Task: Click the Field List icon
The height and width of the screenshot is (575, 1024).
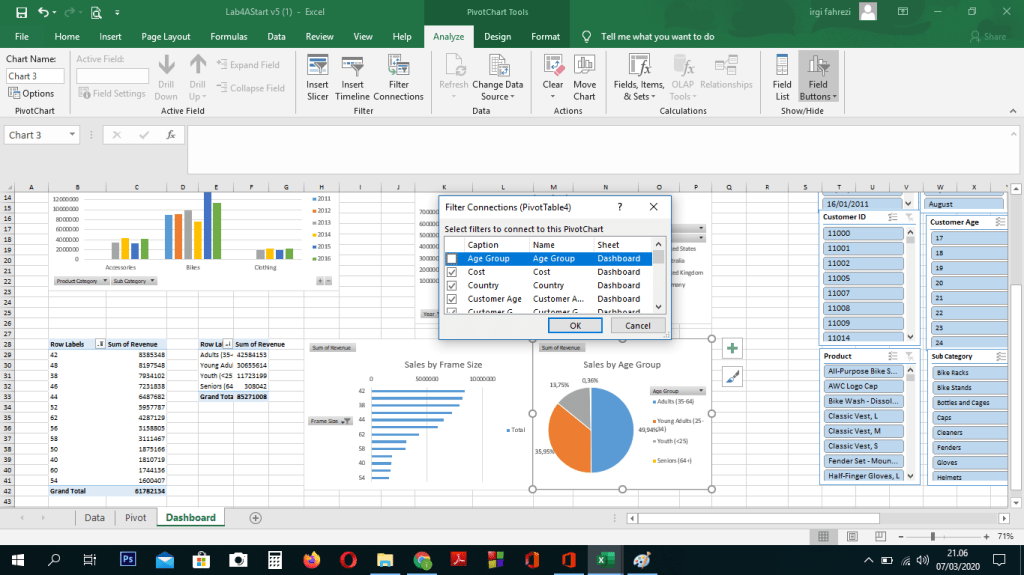Action: pos(782,77)
